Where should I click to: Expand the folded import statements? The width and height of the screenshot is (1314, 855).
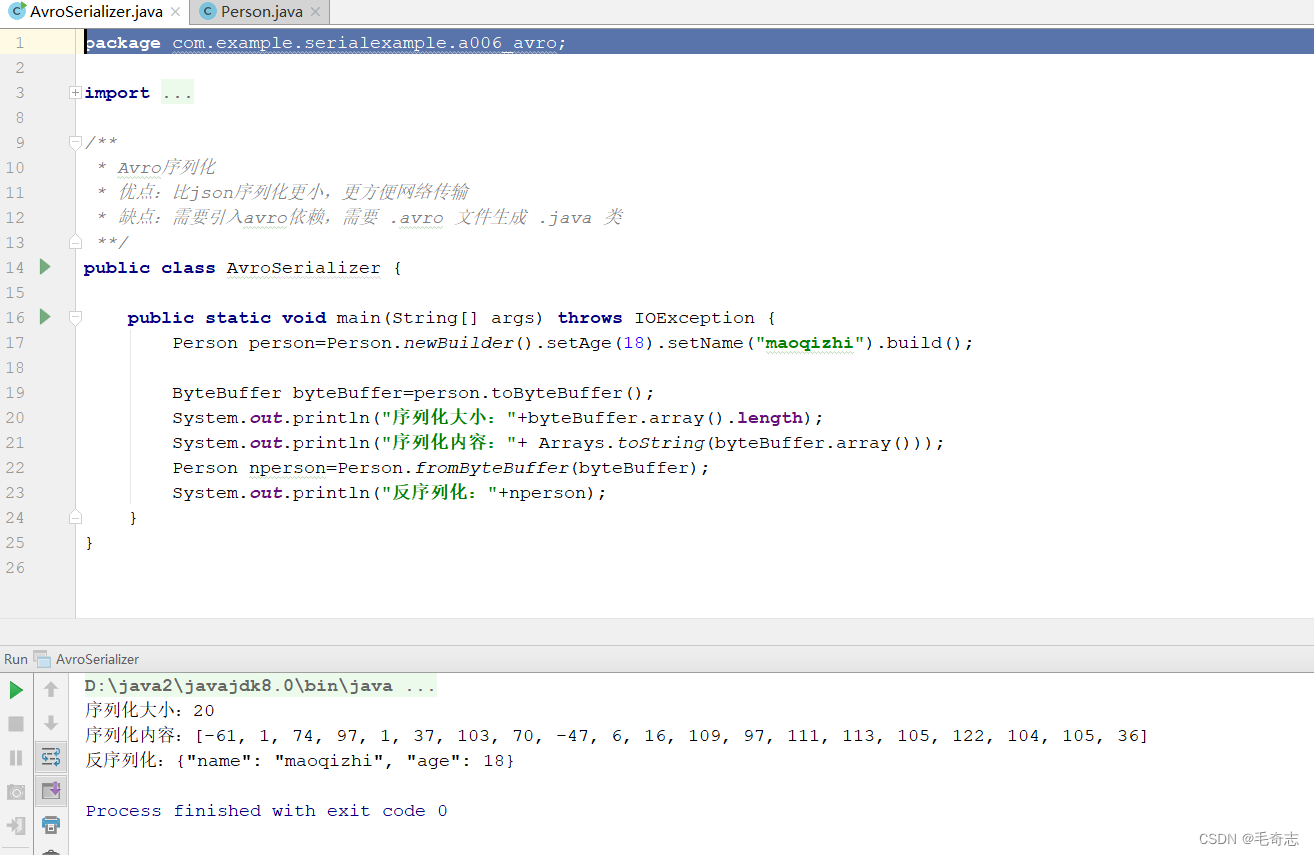[76, 93]
